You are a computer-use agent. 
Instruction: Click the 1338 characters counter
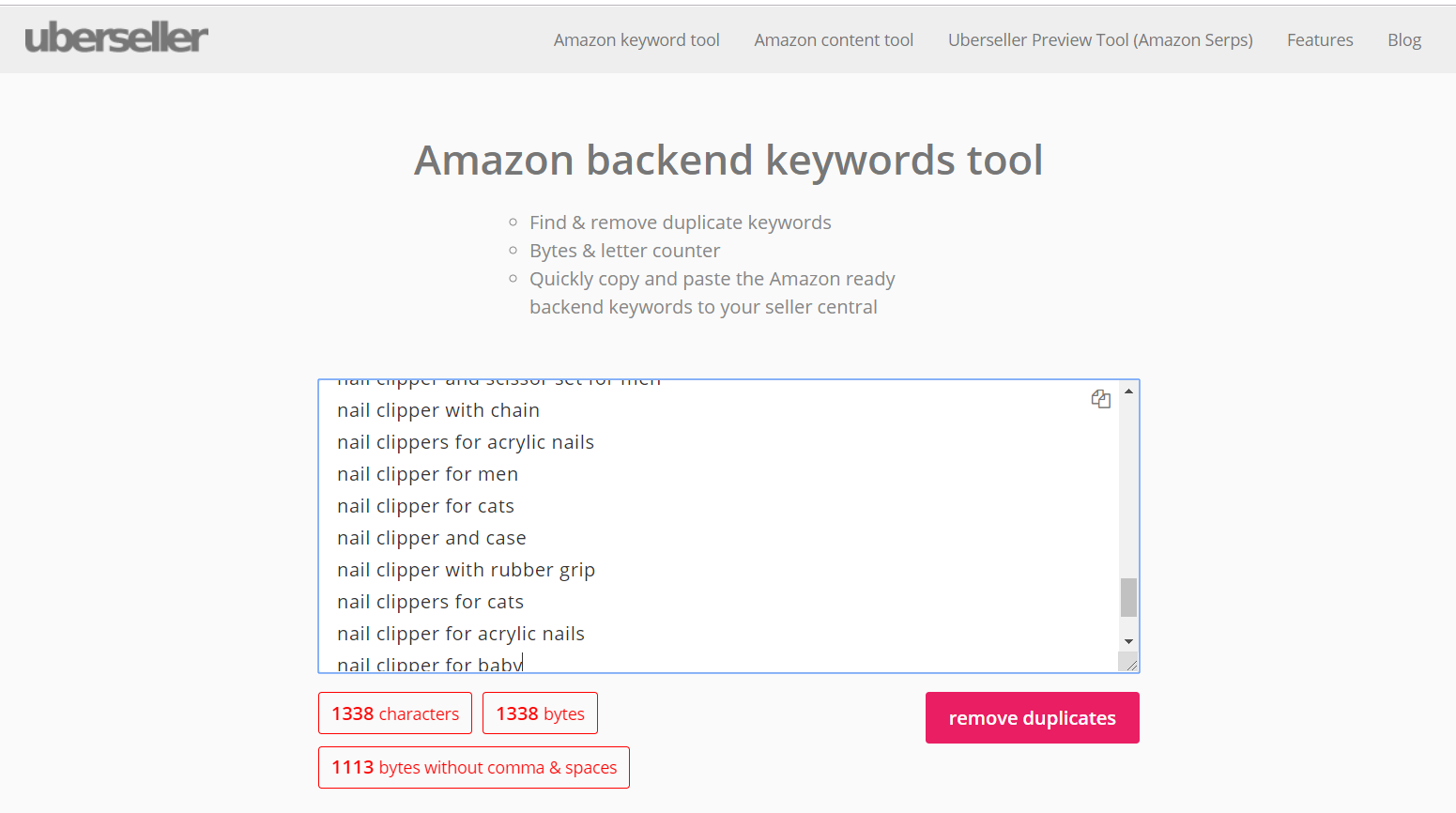(x=395, y=713)
